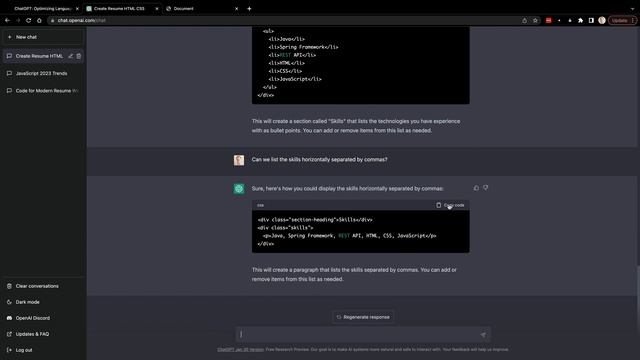Select the Create Resume HTML conversation
Screen dimensions: 640x360
pos(39,56)
